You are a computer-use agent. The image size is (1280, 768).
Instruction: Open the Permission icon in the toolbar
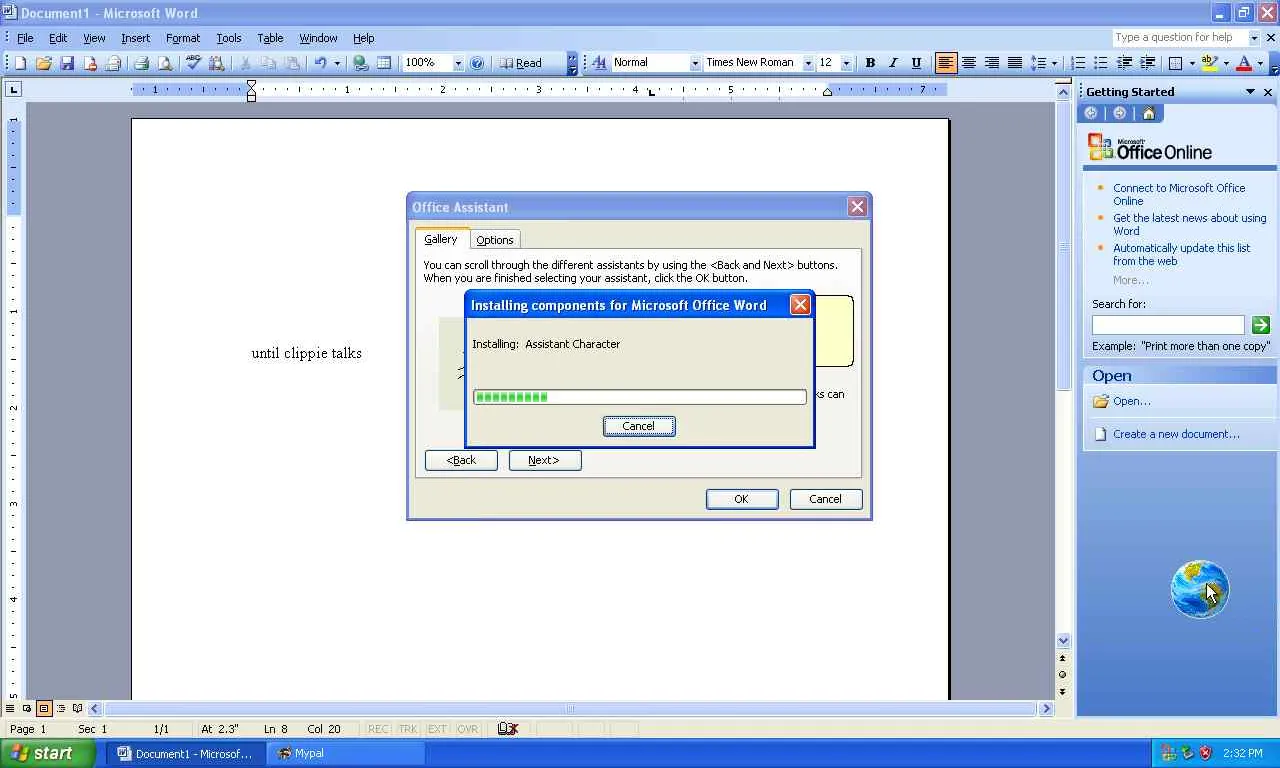[90, 63]
